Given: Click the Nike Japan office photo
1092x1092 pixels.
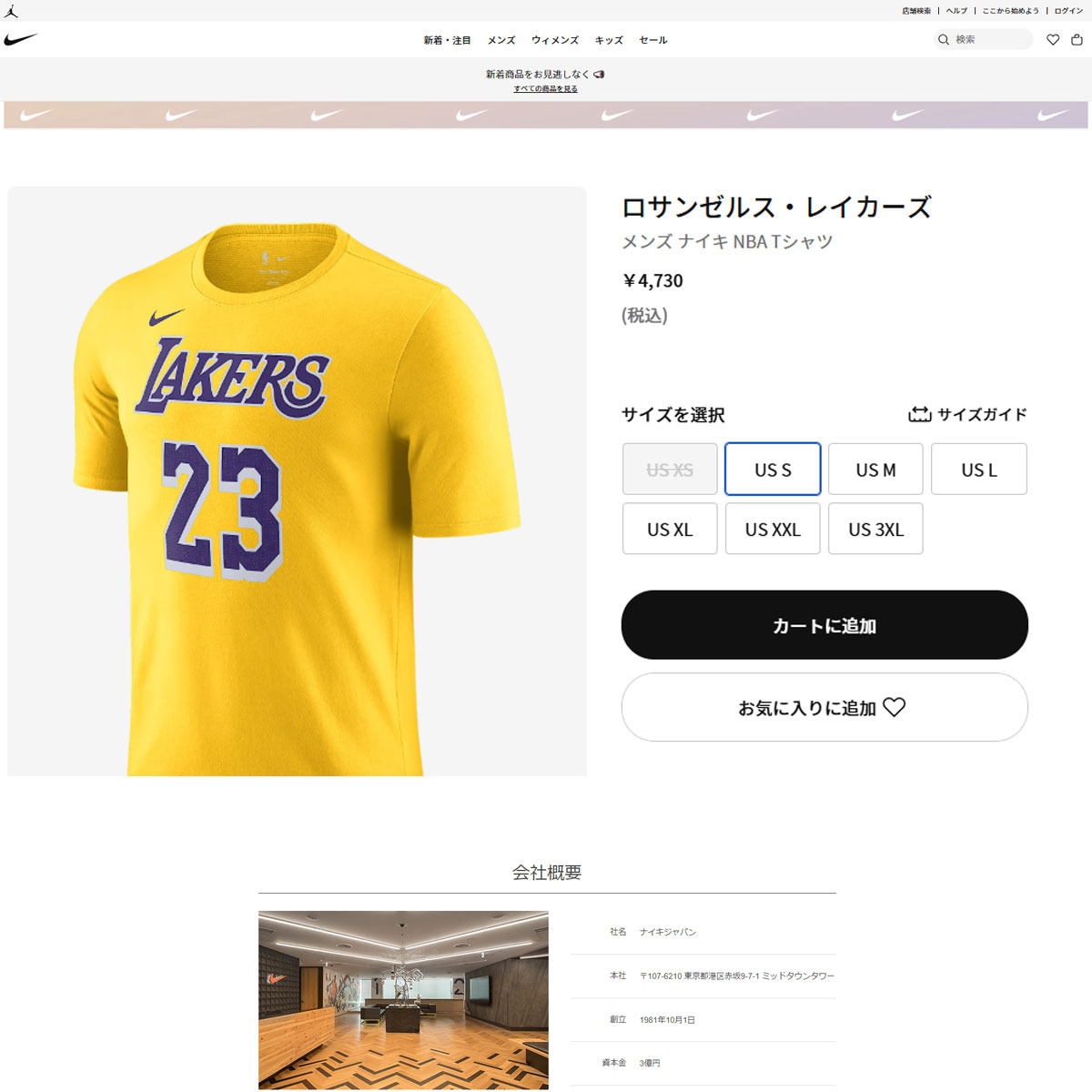Looking at the screenshot, I should 403,999.
